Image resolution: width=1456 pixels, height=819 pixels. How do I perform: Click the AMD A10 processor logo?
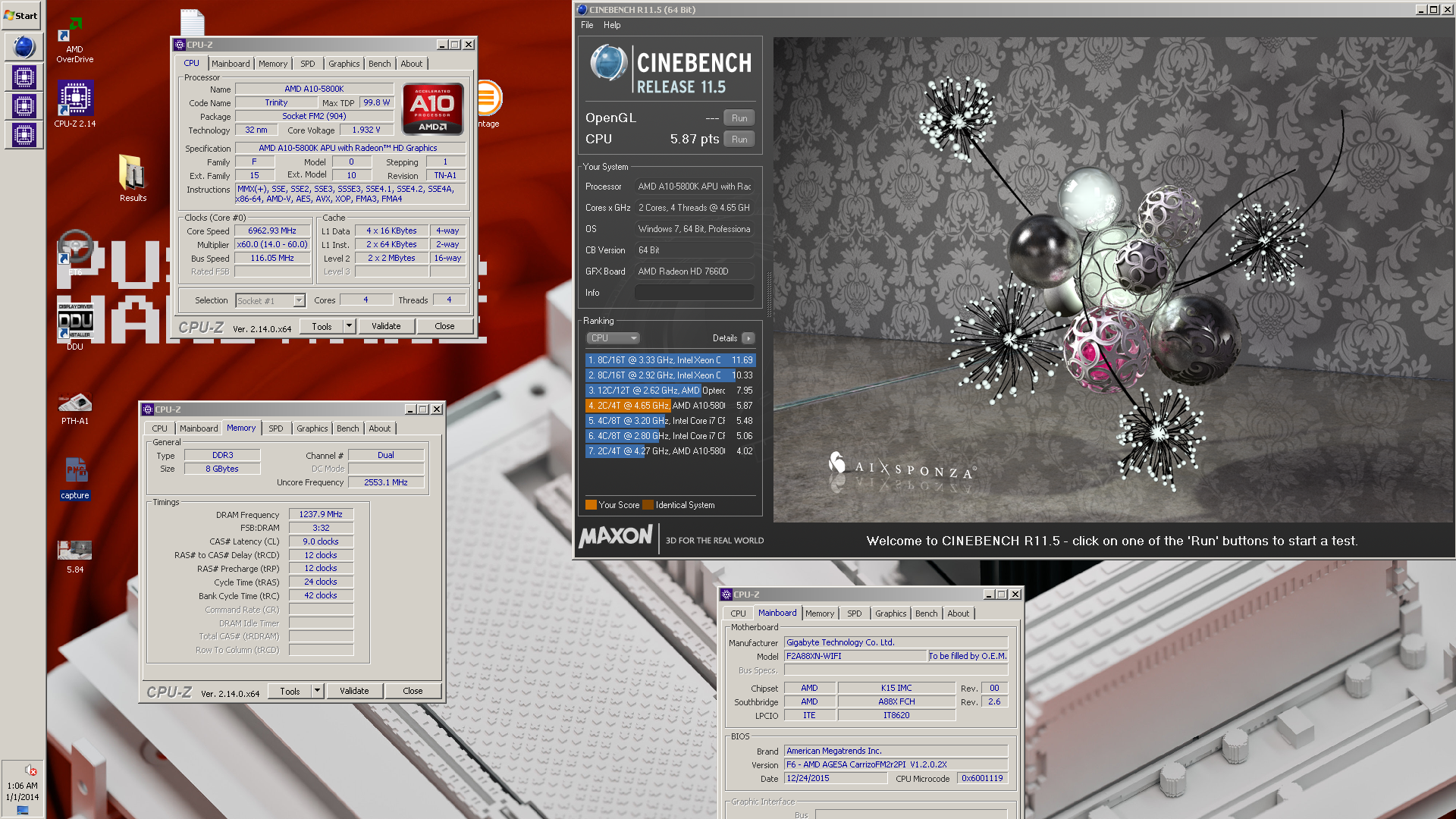coord(432,108)
